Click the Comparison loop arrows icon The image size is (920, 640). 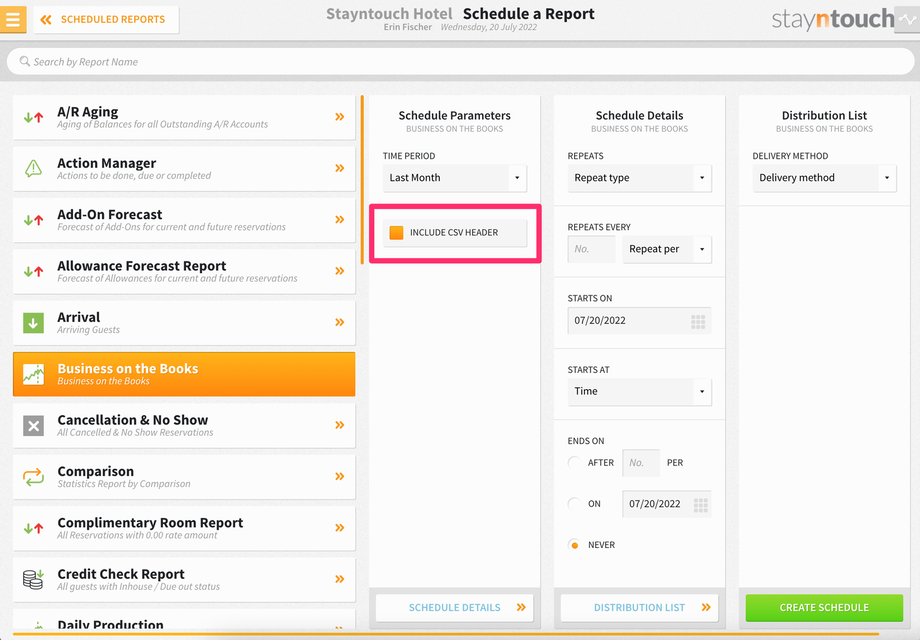[x=33, y=477]
